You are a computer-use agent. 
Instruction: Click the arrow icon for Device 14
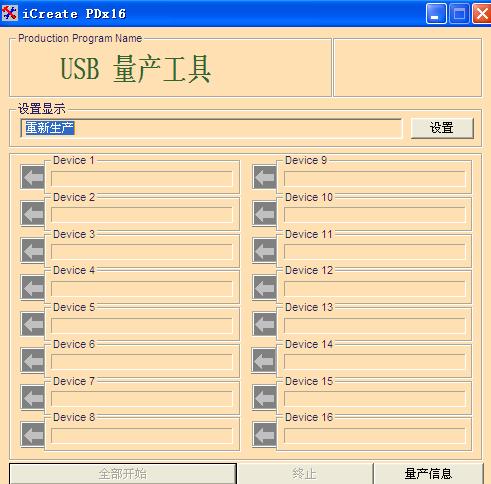pos(265,360)
